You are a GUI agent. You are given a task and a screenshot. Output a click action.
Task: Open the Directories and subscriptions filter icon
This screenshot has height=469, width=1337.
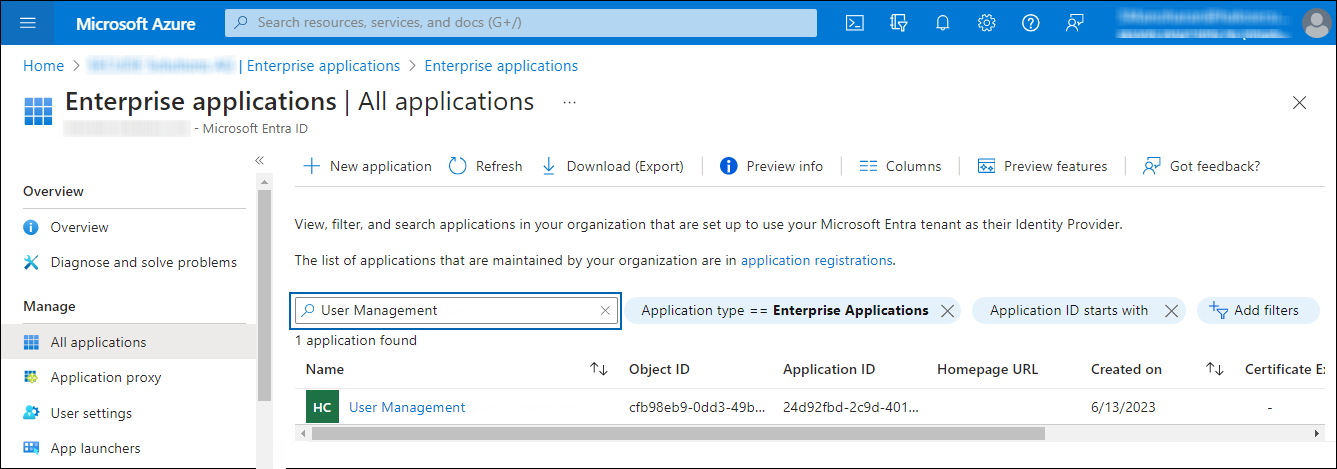tap(898, 23)
